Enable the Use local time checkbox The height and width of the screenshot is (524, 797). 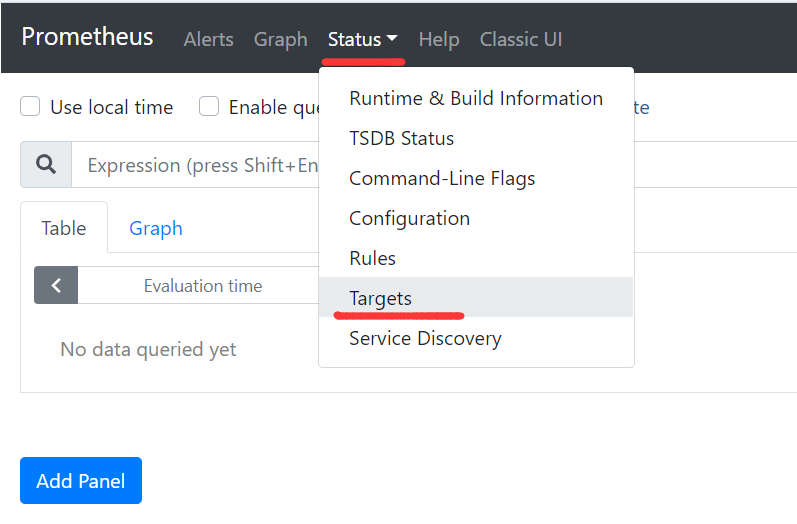tap(30, 107)
